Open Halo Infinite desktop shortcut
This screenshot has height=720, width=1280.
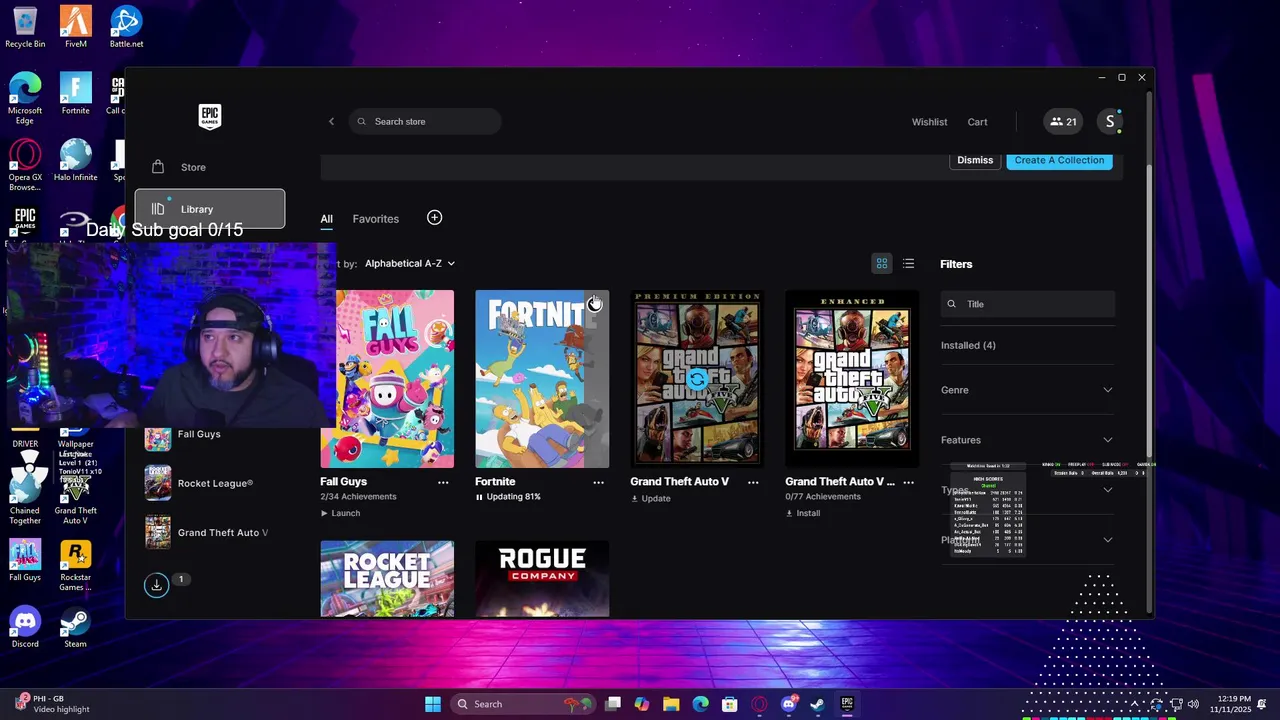75,160
